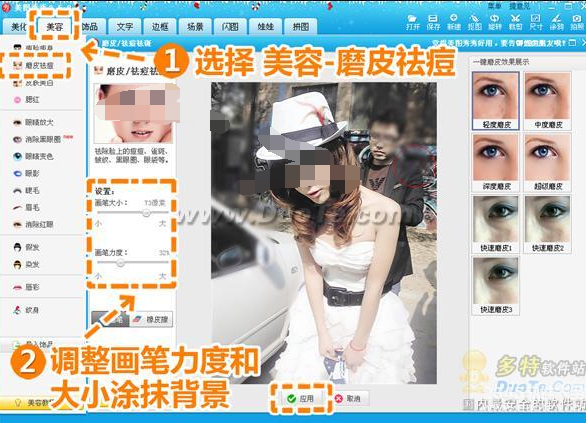Select the 旋转 (rotate) tool icon
This screenshot has height=423, width=586.
tap(495, 22)
